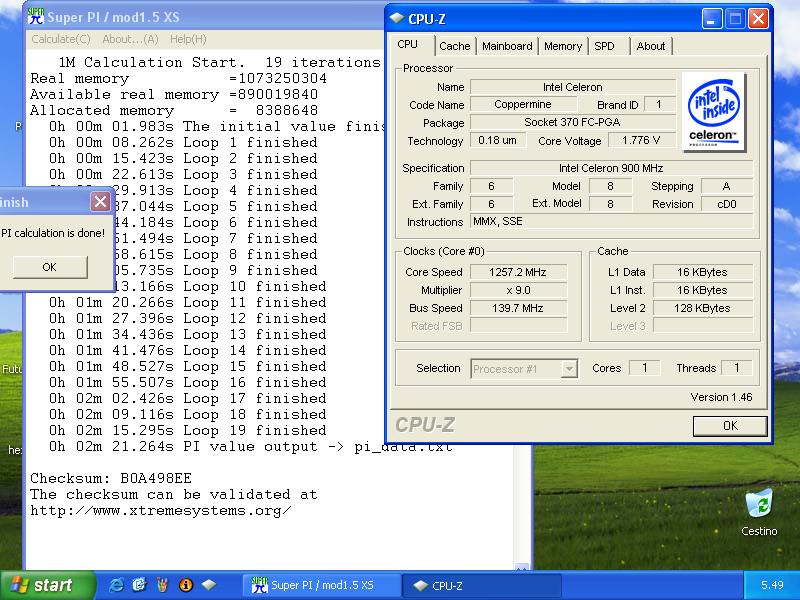Click the Cores count field
Image resolution: width=800 pixels, height=600 pixels.
click(x=644, y=368)
